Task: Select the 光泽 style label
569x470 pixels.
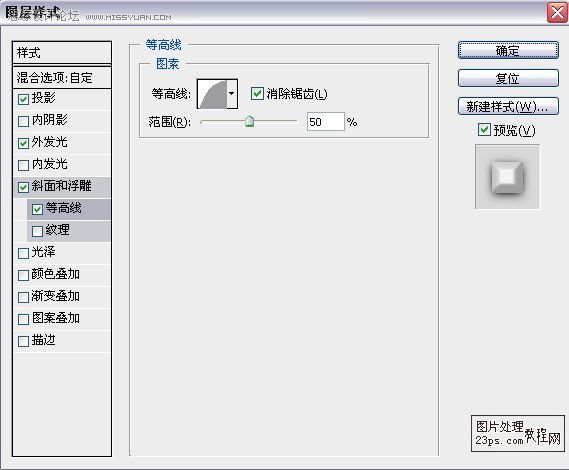Action: pyautogui.click(x=44, y=252)
